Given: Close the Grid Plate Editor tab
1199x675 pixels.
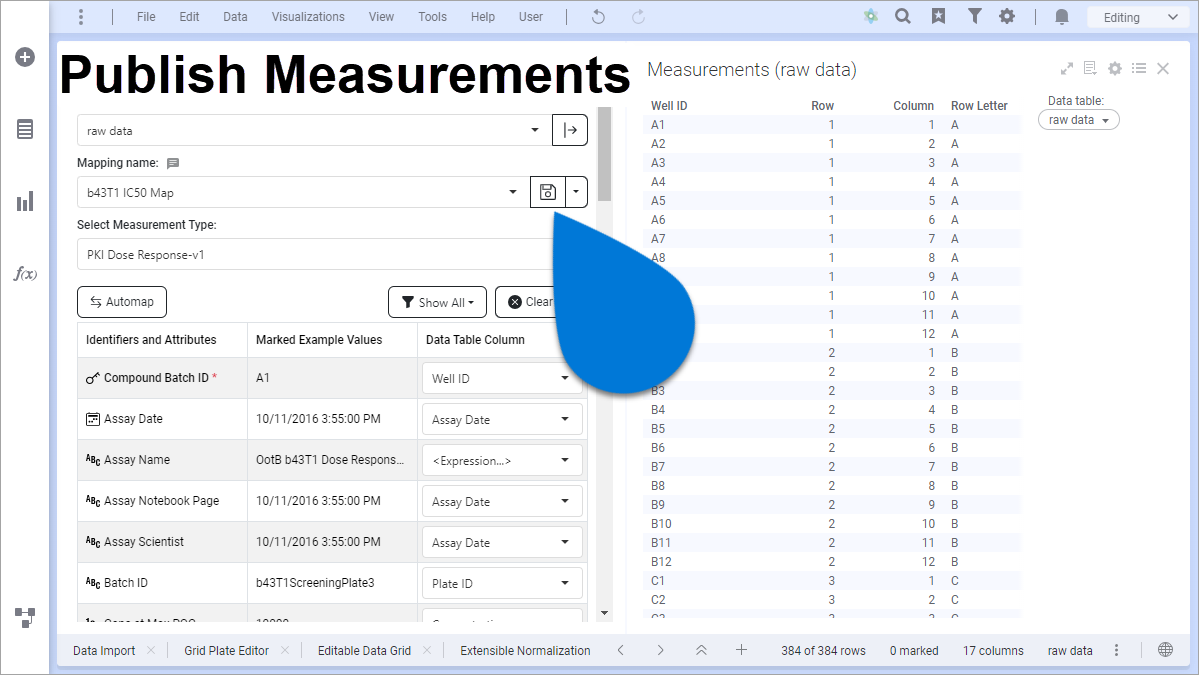Looking at the screenshot, I should click(x=284, y=651).
